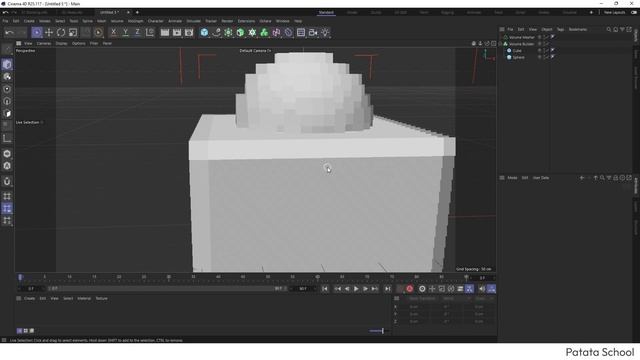
Task: Open the Volume menu
Action: [117, 21]
